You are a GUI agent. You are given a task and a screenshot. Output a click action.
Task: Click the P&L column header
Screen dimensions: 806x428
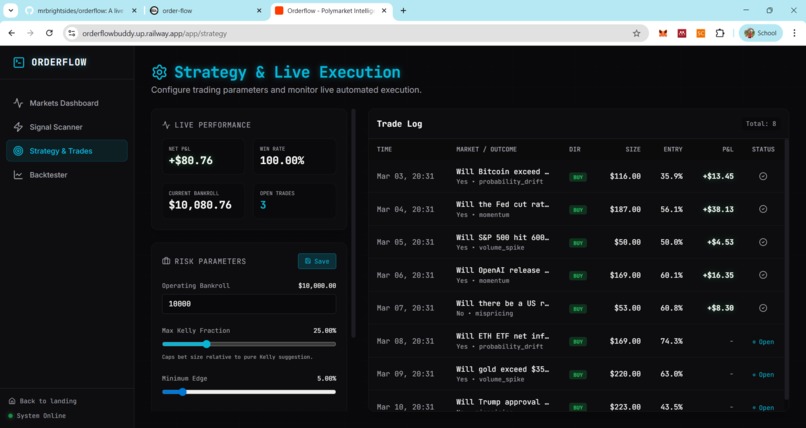[x=727, y=150]
